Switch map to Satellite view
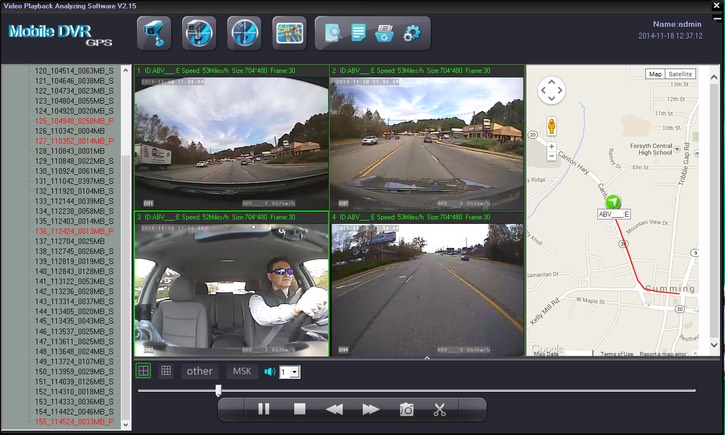Screen dimensions: 725x435 click(x=681, y=74)
